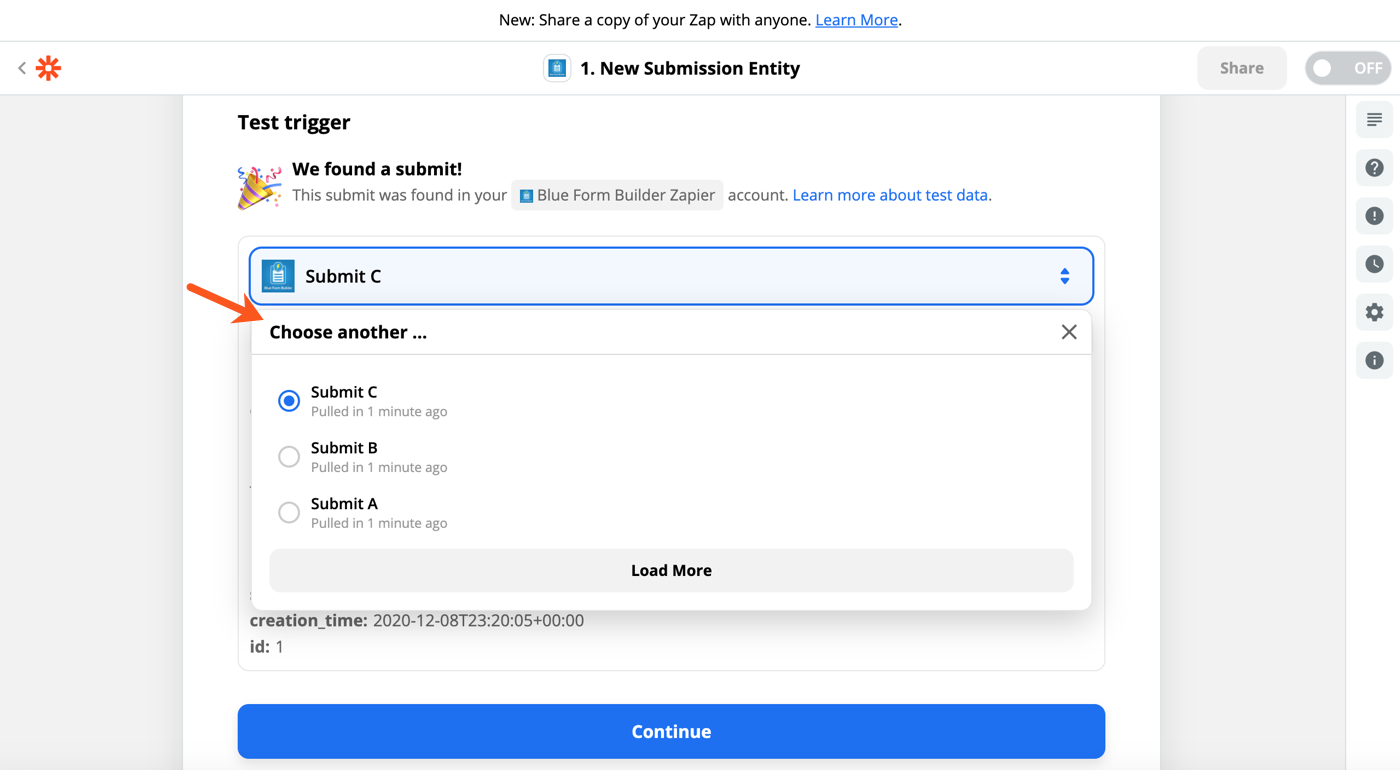1400x770 pixels.
Task: Click the New Submission Entity step title
Action: pyautogui.click(x=689, y=67)
